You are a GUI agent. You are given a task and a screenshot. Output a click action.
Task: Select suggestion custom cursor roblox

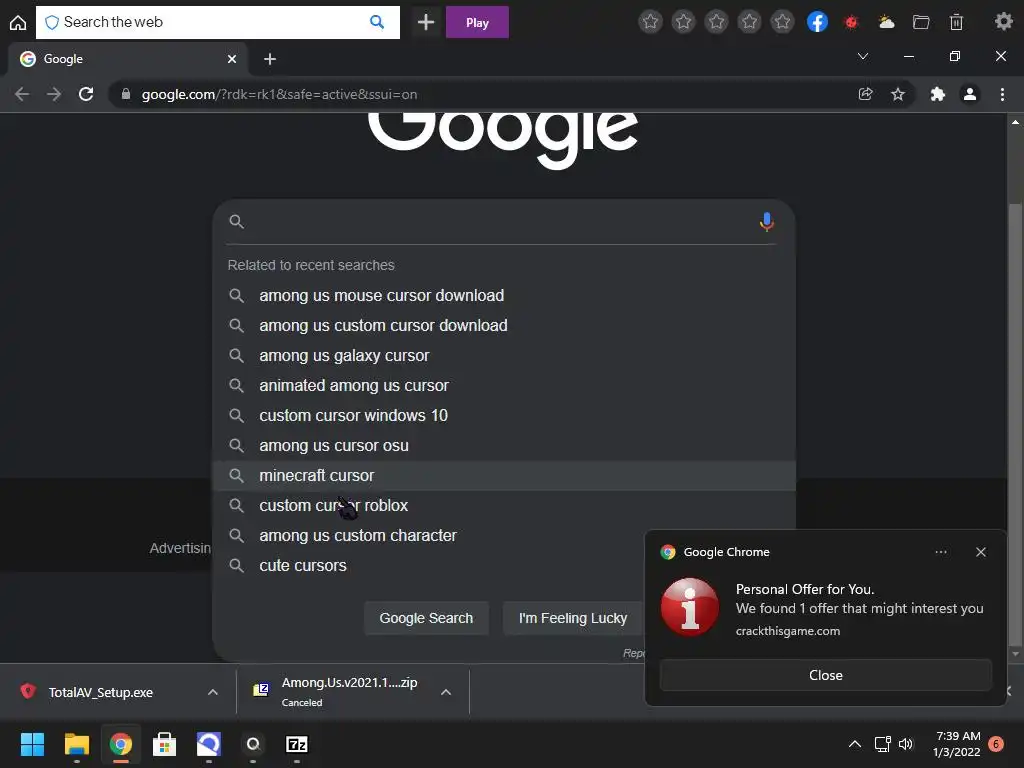(x=504, y=505)
